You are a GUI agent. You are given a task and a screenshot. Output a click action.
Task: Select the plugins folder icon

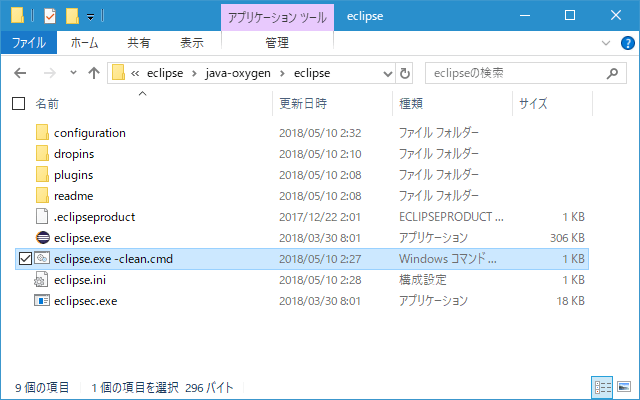coord(42,175)
